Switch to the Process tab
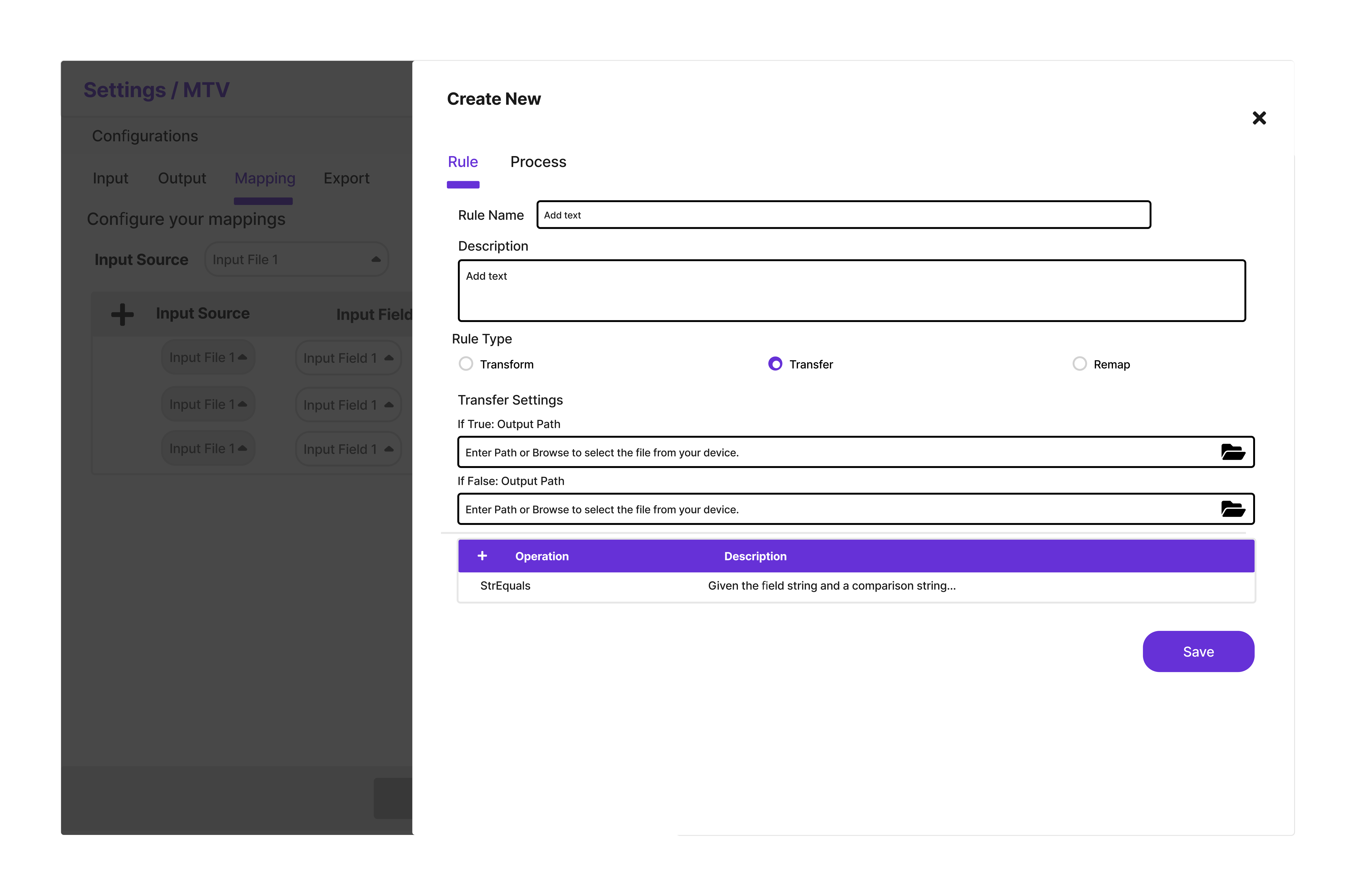This screenshot has height=896, width=1355. [x=538, y=162]
